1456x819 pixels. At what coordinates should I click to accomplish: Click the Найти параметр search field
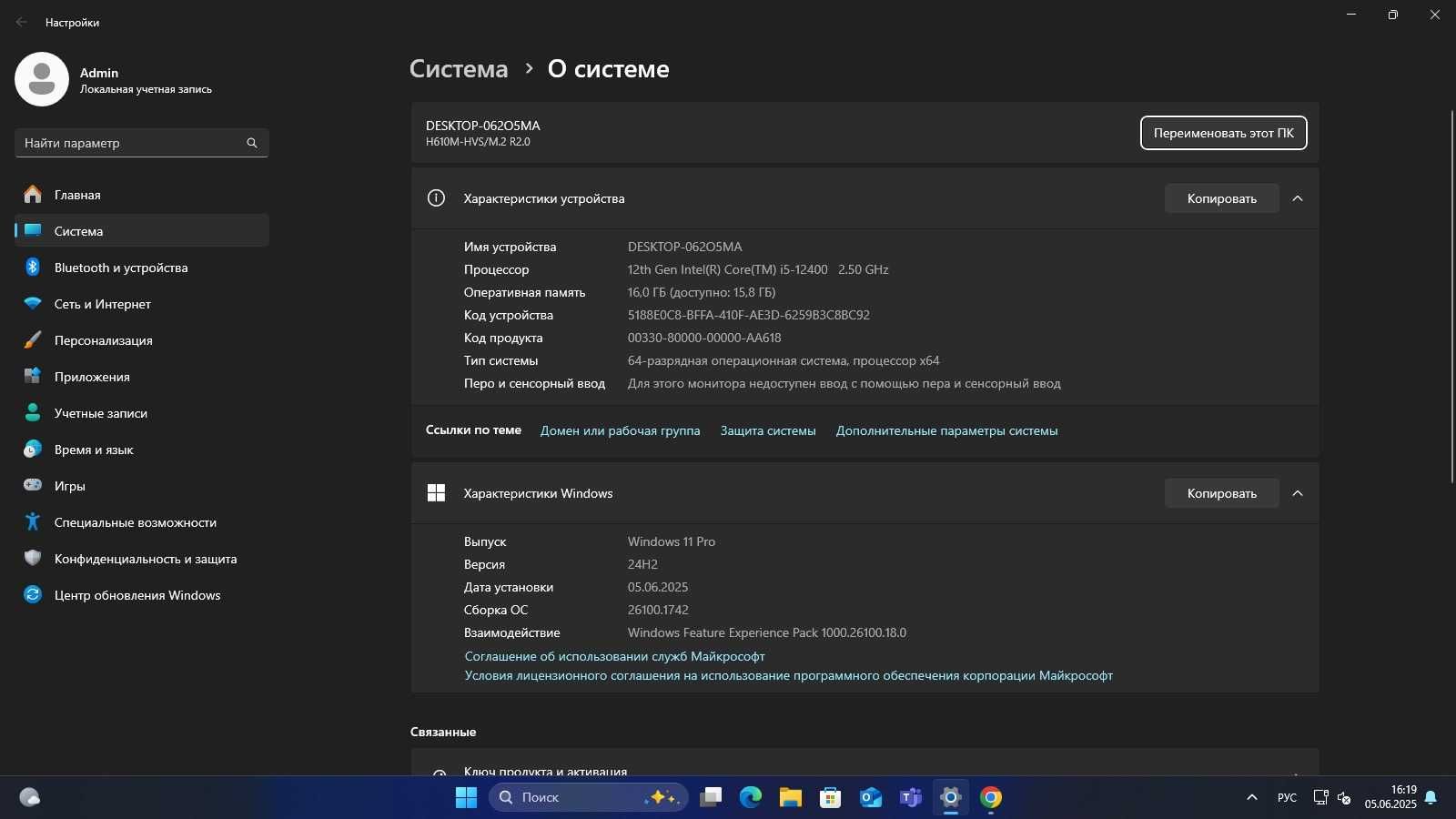(142, 143)
